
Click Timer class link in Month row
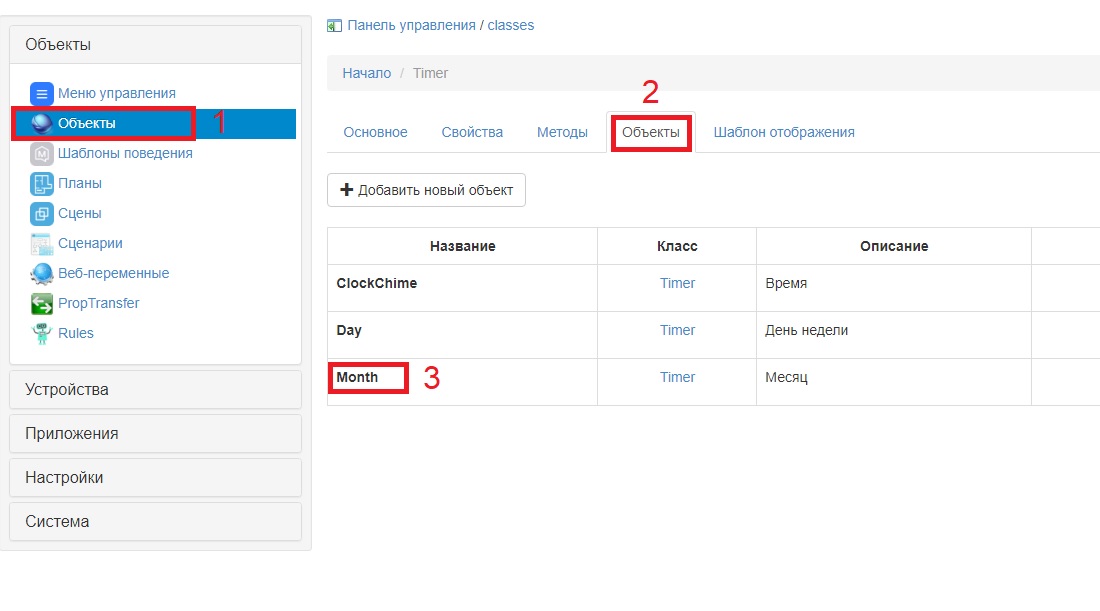677,377
